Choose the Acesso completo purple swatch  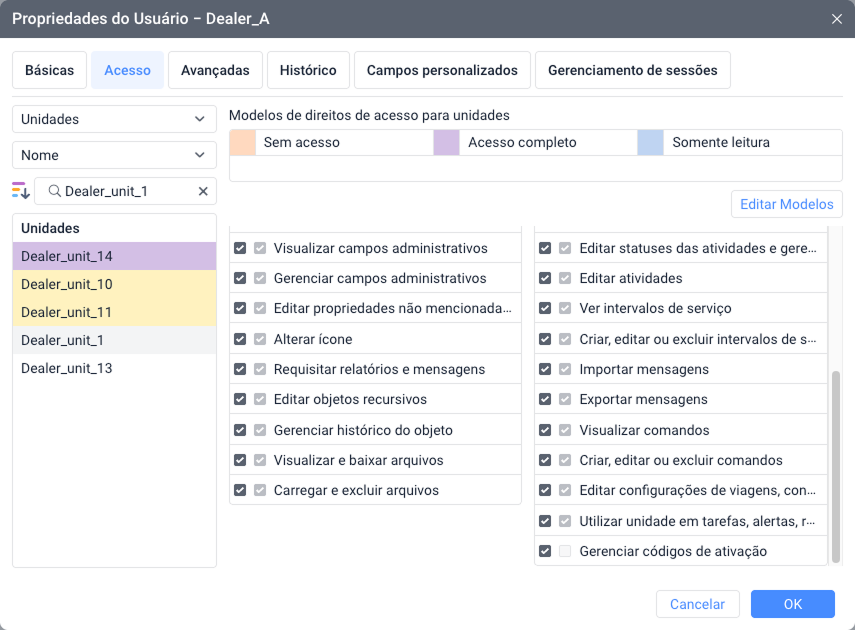click(x=446, y=143)
